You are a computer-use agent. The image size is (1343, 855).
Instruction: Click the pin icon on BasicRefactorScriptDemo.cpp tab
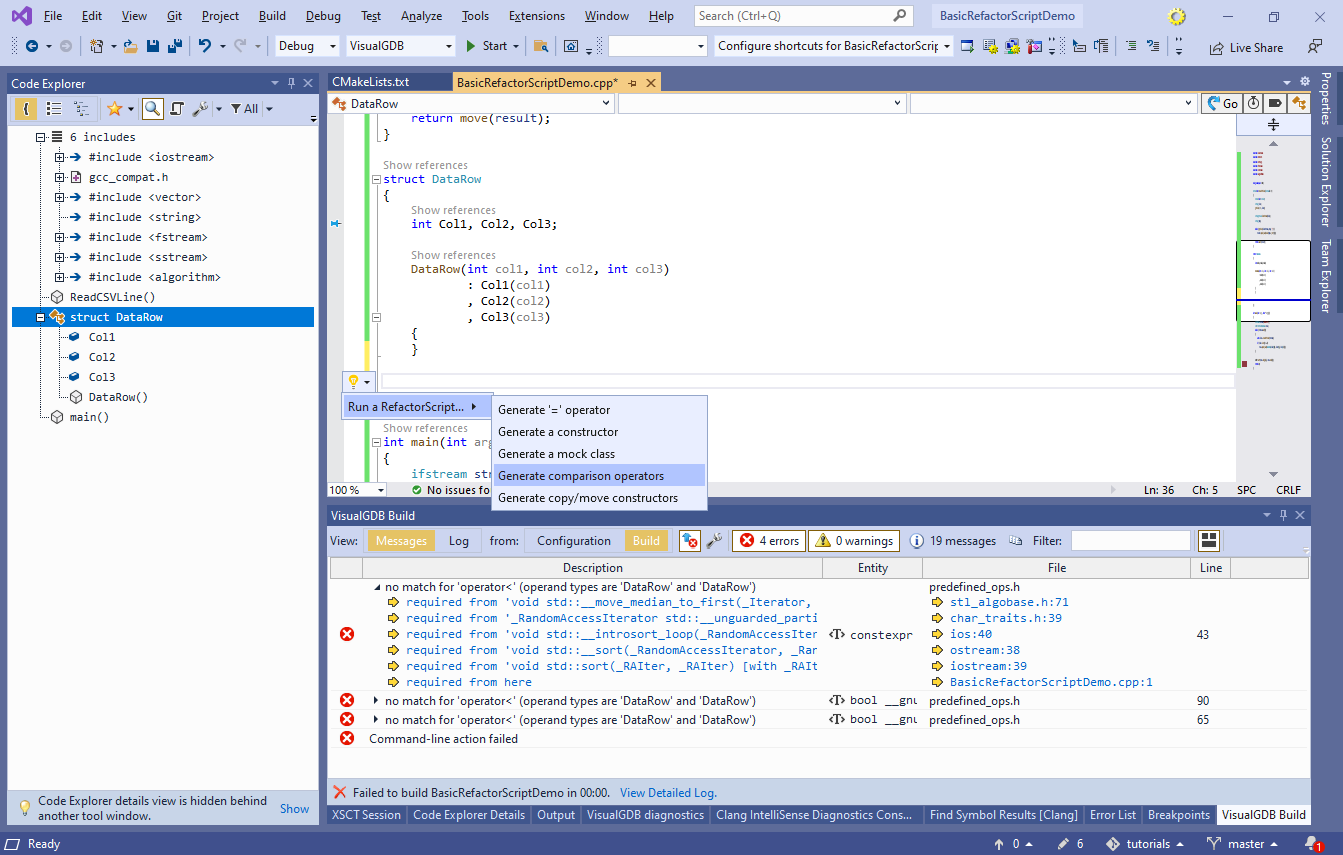click(x=633, y=82)
